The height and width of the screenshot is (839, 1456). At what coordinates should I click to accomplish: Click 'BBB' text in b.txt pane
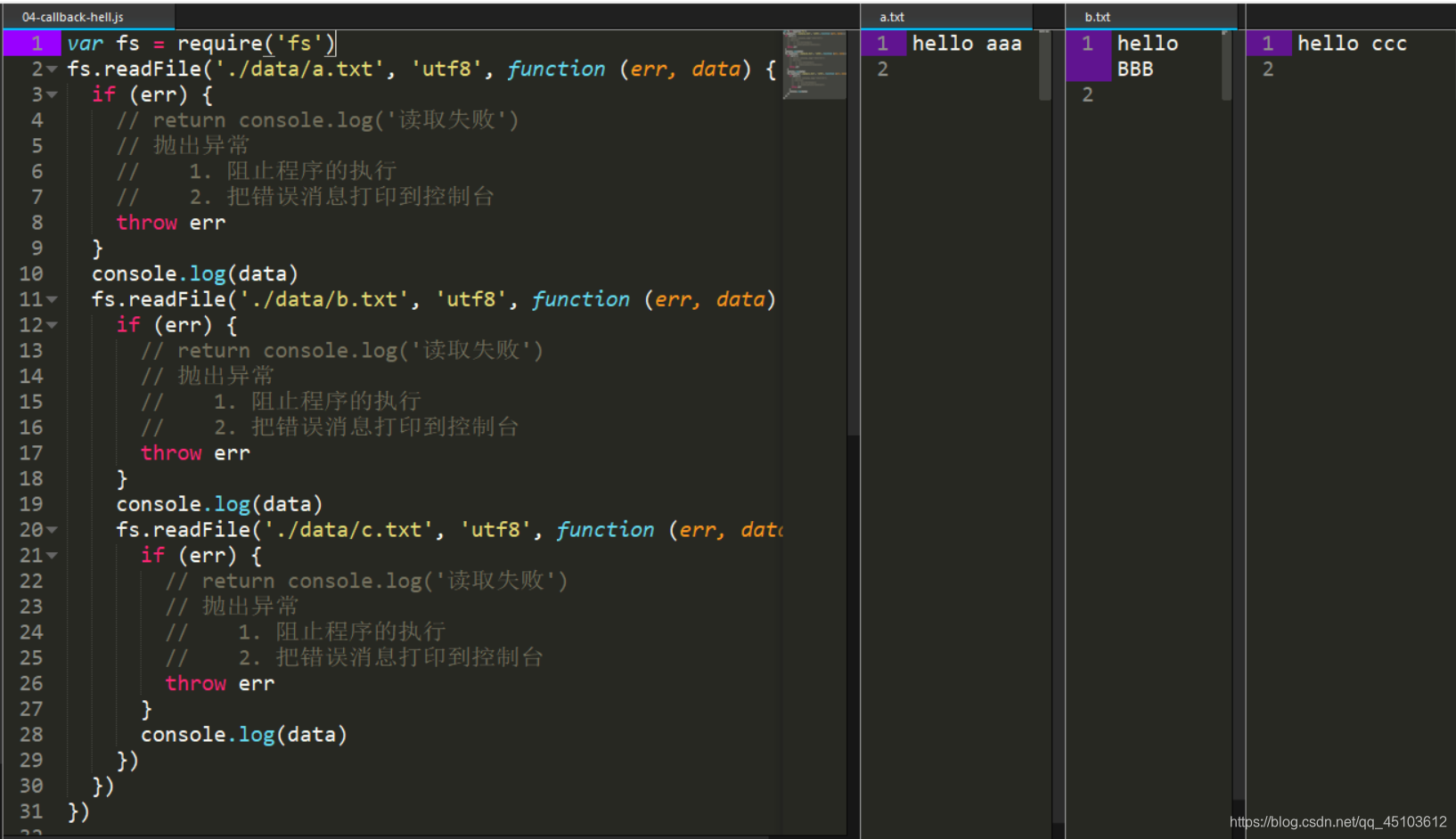[x=1135, y=69]
